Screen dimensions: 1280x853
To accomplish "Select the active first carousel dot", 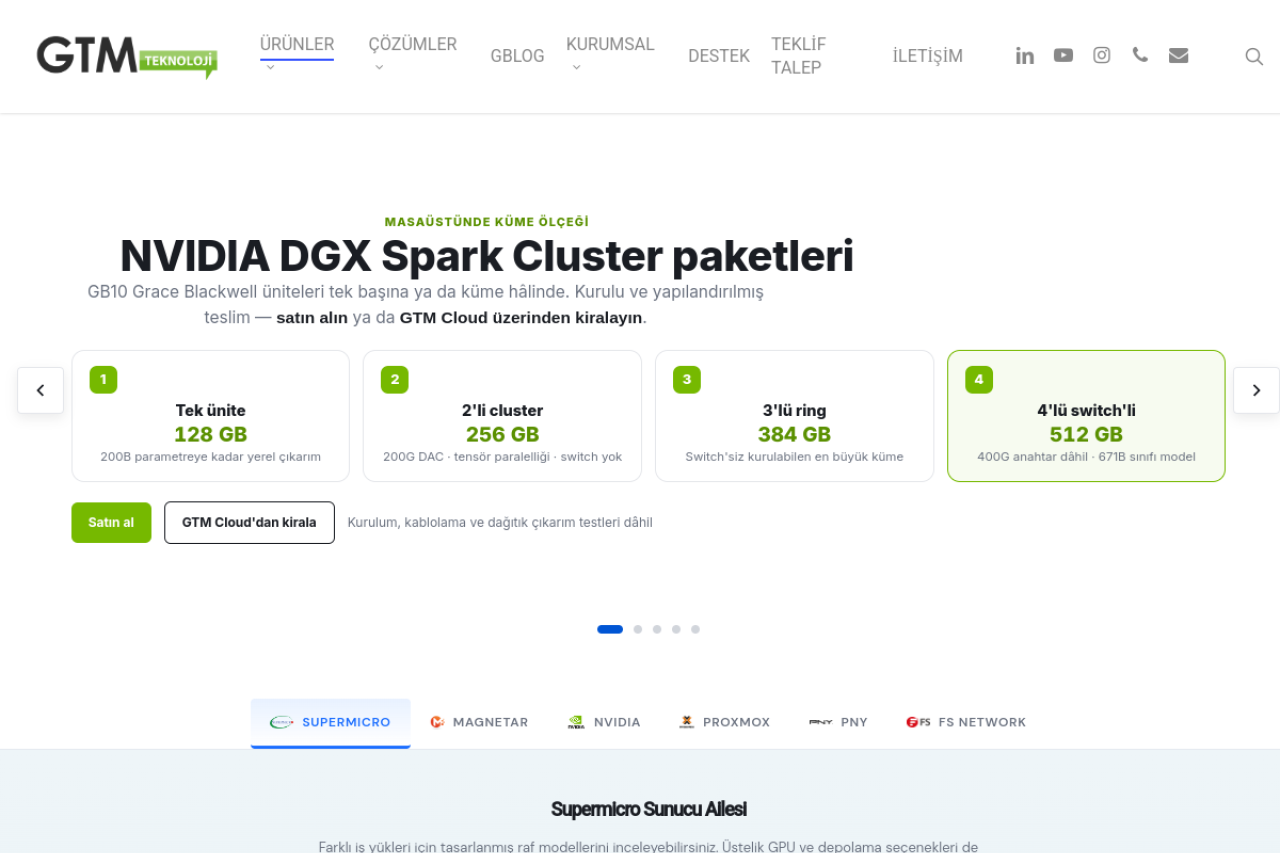I will coord(610,629).
